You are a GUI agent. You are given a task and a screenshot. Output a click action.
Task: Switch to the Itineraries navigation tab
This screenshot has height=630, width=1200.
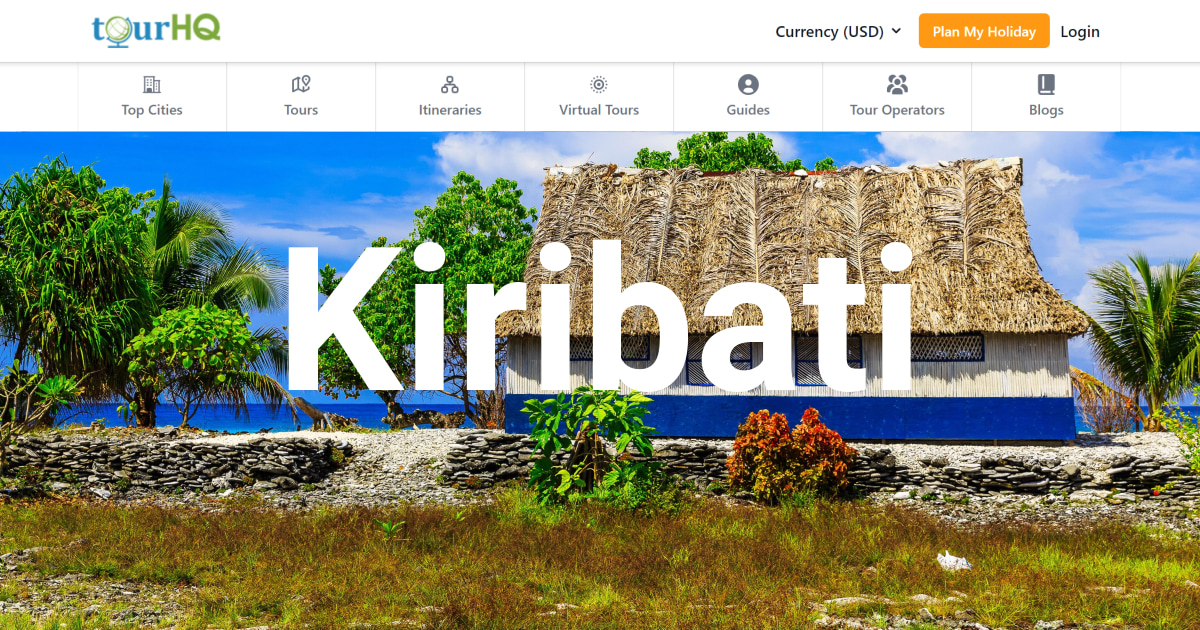tap(450, 97)
